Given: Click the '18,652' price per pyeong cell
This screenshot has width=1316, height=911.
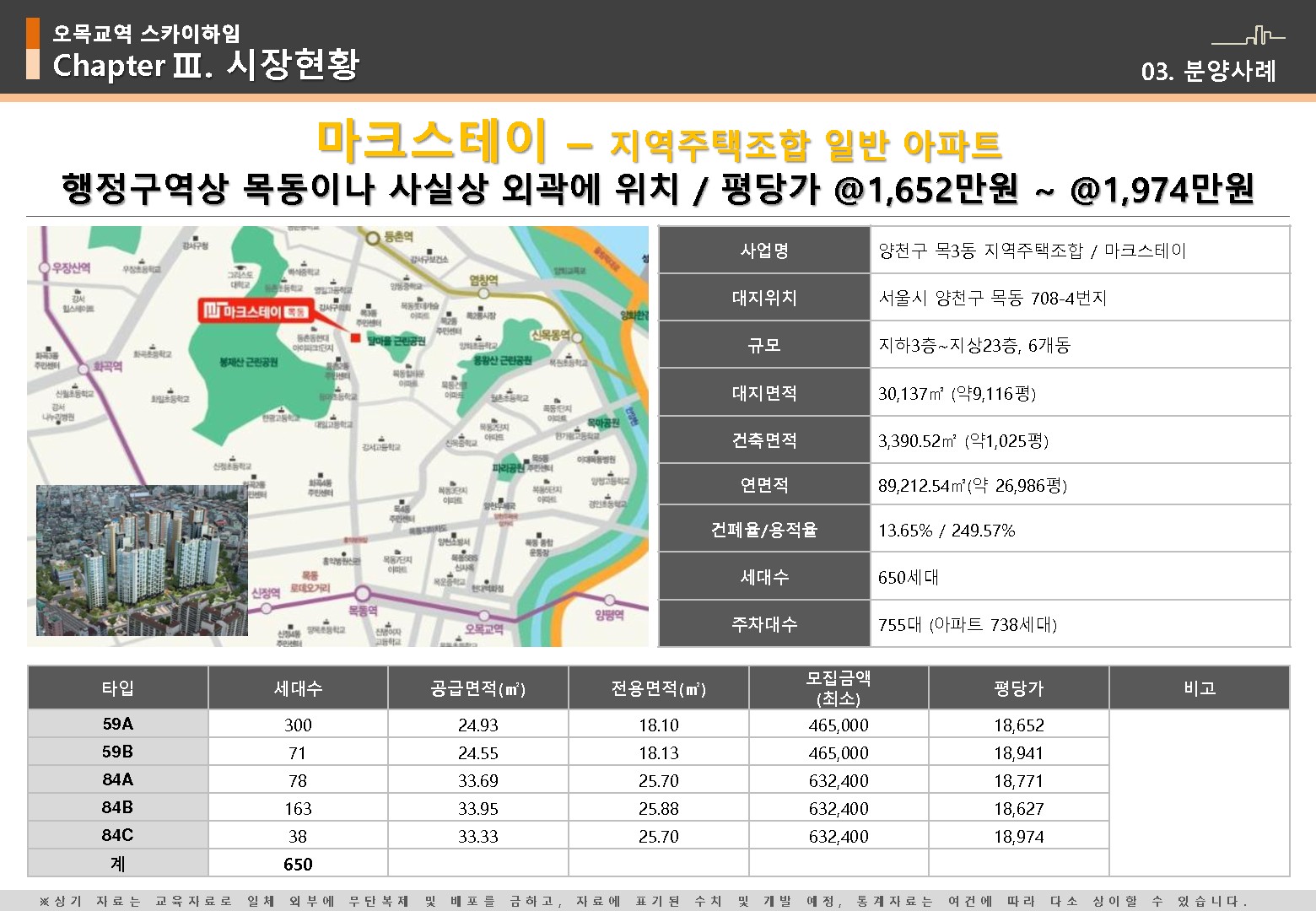Looking at the screenshot, I should click(1019, 725).
